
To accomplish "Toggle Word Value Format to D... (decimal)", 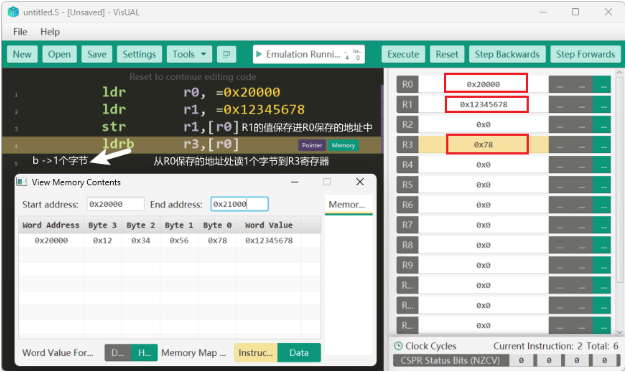I will click(118, 352).
